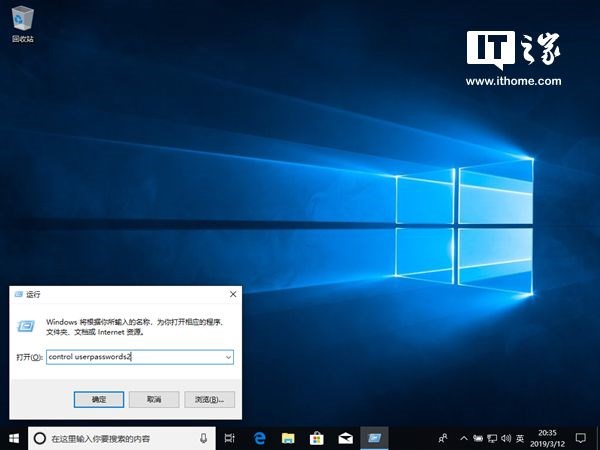Click the 确定 button in the Run dialog
This screenshot has height=450, width=600.
click(99, 399)
